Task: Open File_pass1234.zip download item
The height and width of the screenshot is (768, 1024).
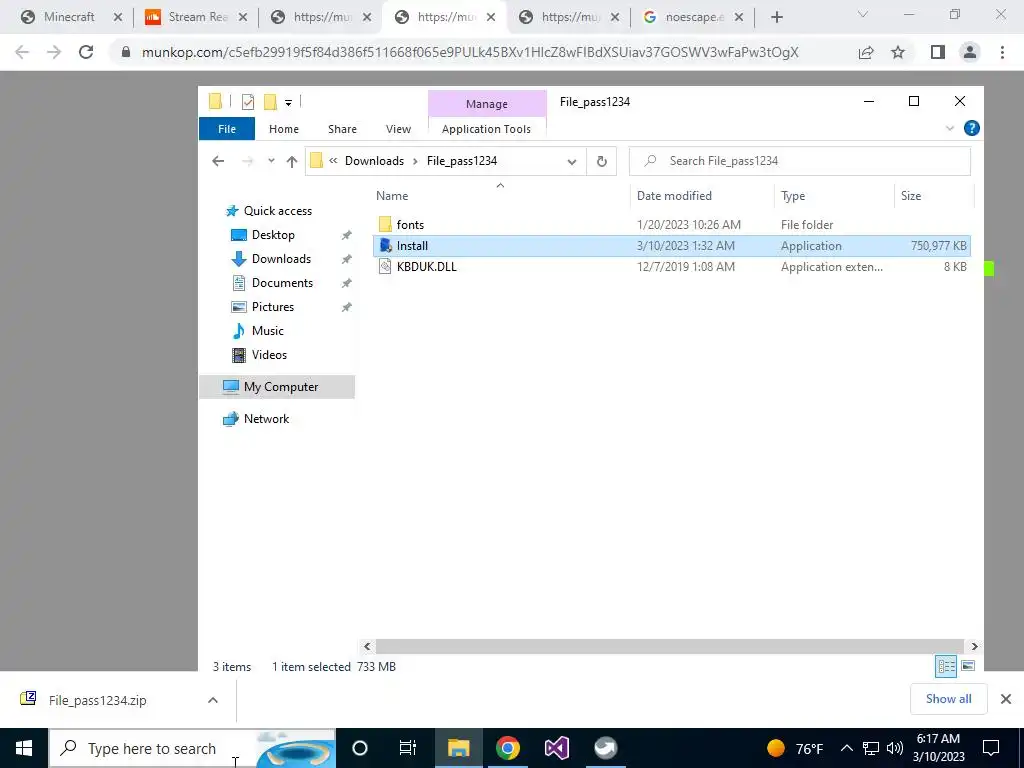Action: (x=97, y=700)
